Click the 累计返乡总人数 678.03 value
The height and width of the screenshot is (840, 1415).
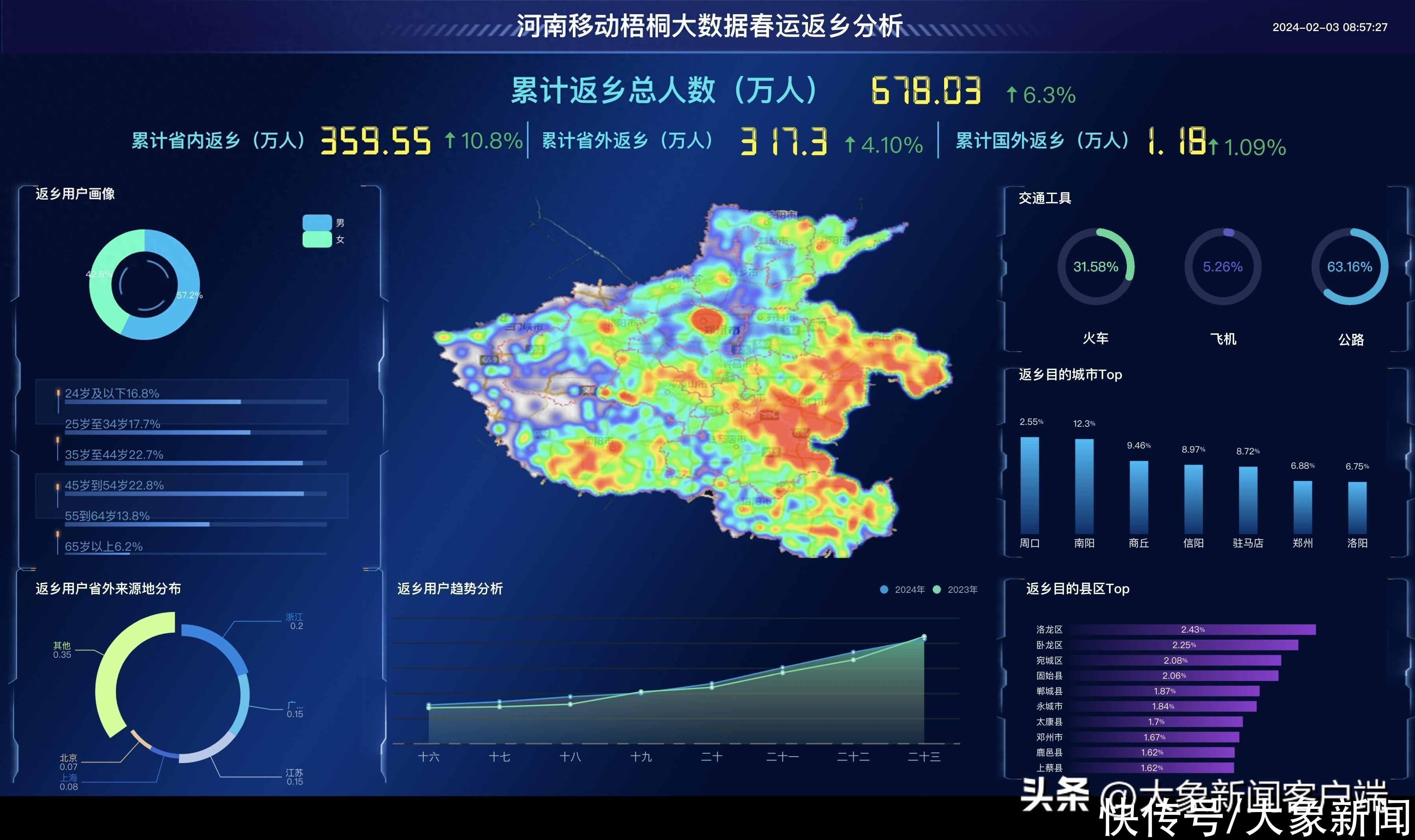tap(926, 91)
